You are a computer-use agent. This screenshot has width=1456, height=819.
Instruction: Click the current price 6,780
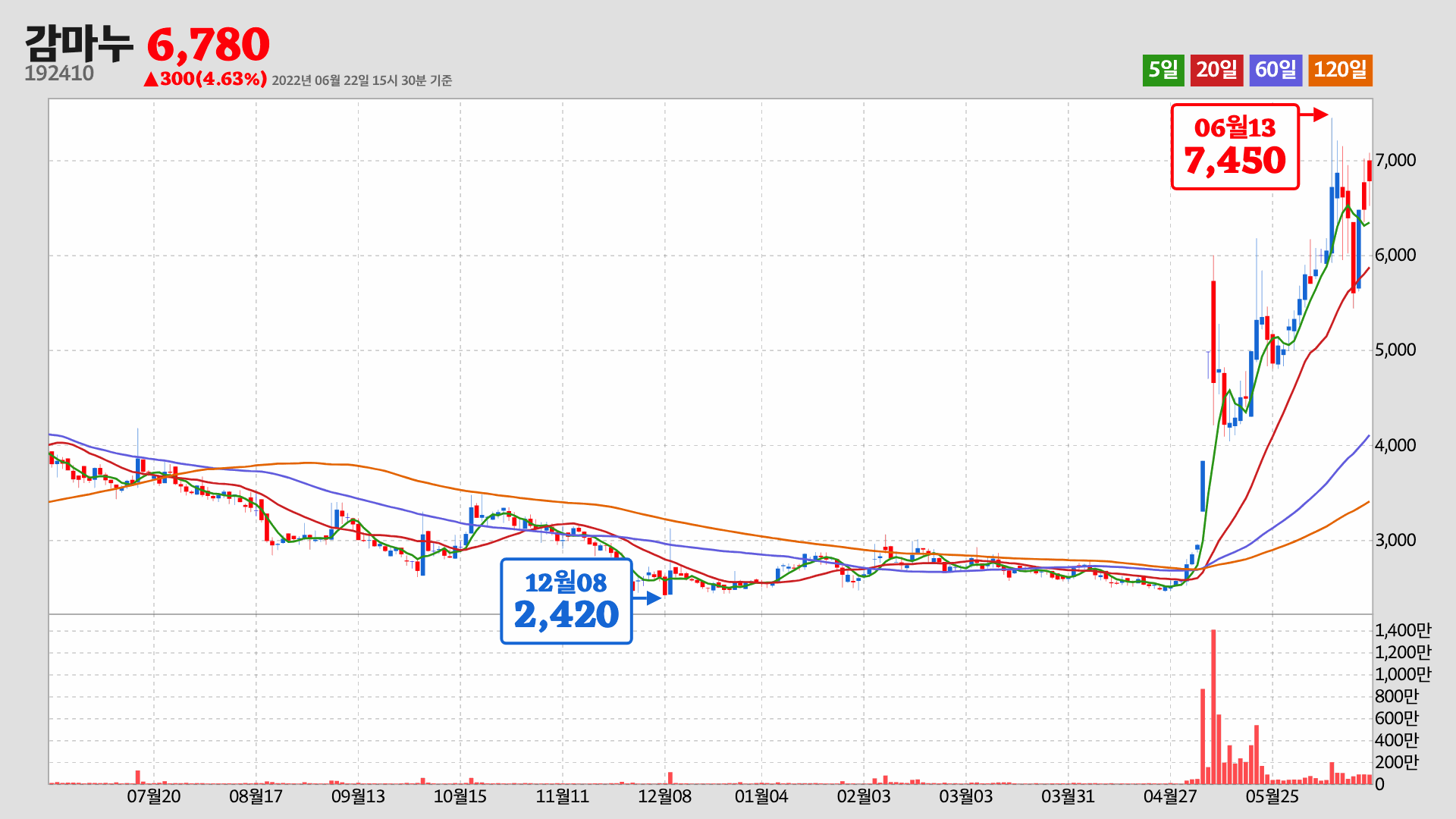point(209,45)
